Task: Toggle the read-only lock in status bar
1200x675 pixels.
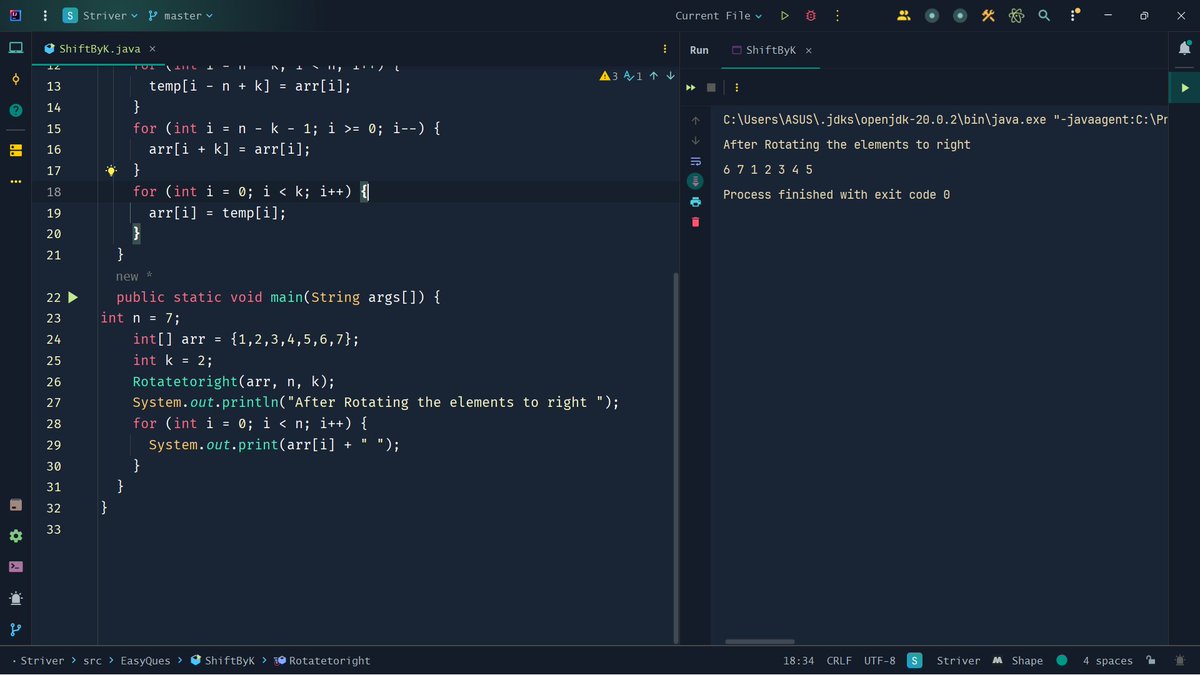Action: pyautogui.click(x=1151, y=660)
